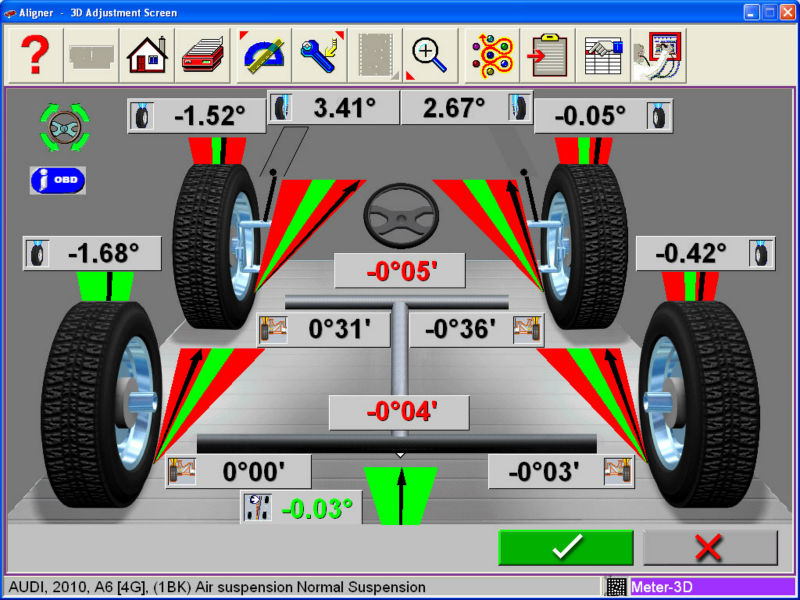This screenshot has height=600, width=800.
Task: Minimize the Aligner window
Action: click(752, 12)
